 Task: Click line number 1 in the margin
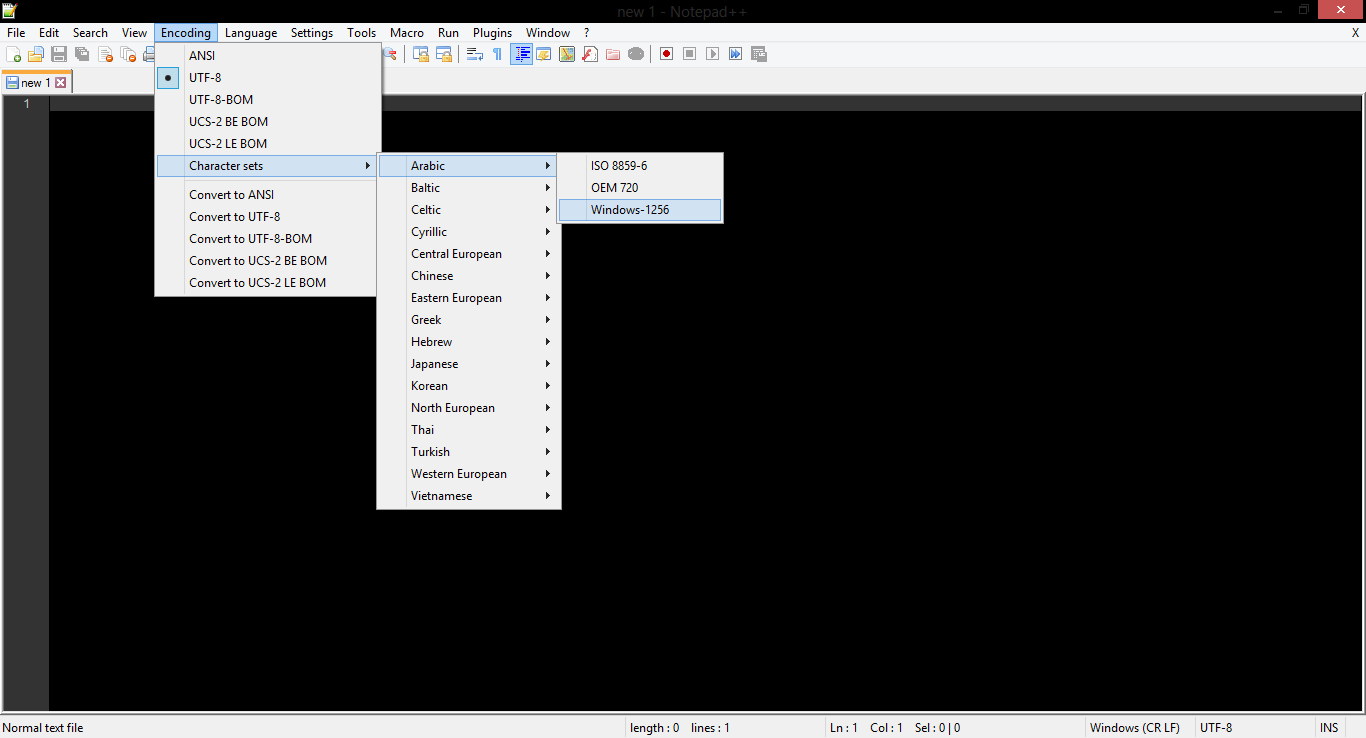click(x=27, y=104)
